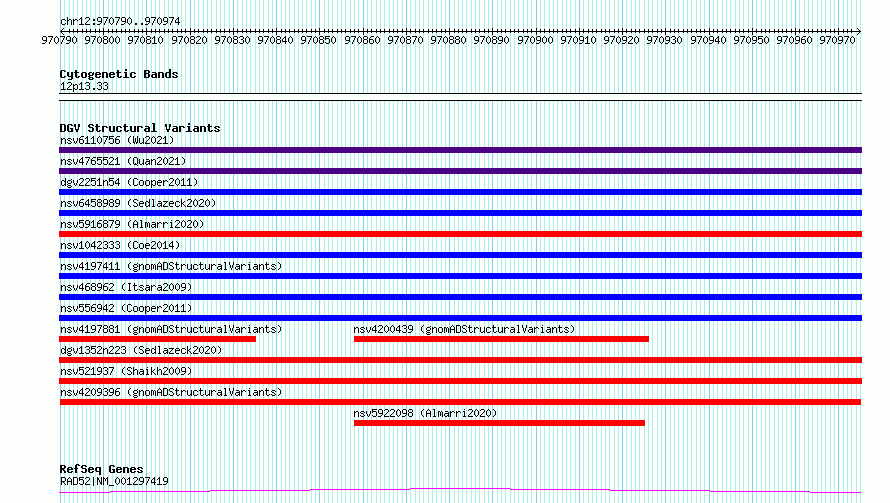The image size is (890, 503).
Task: Open the nsv1042333 (Coe2014) label
Action: [120, 245]
